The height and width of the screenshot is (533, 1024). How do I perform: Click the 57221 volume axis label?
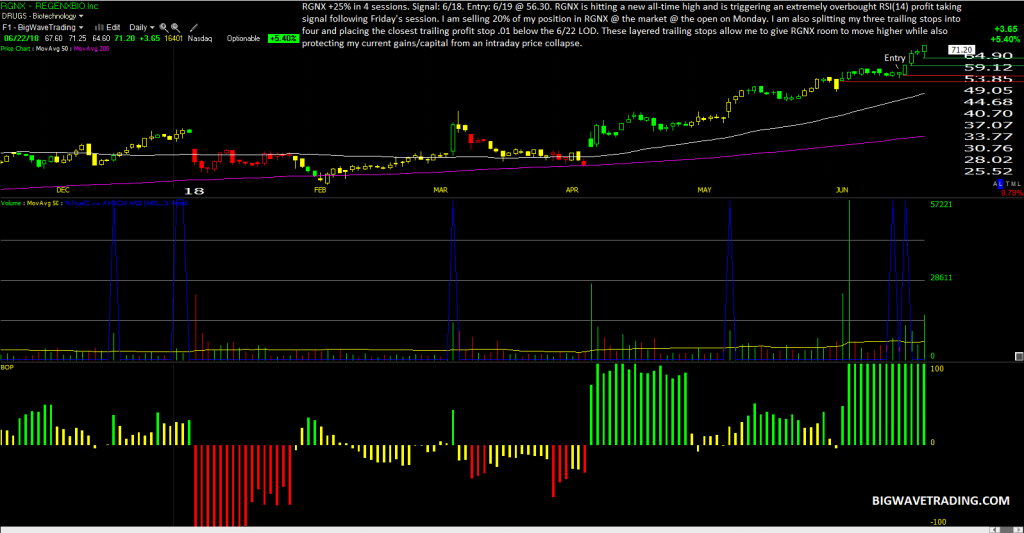coord(941,204)
